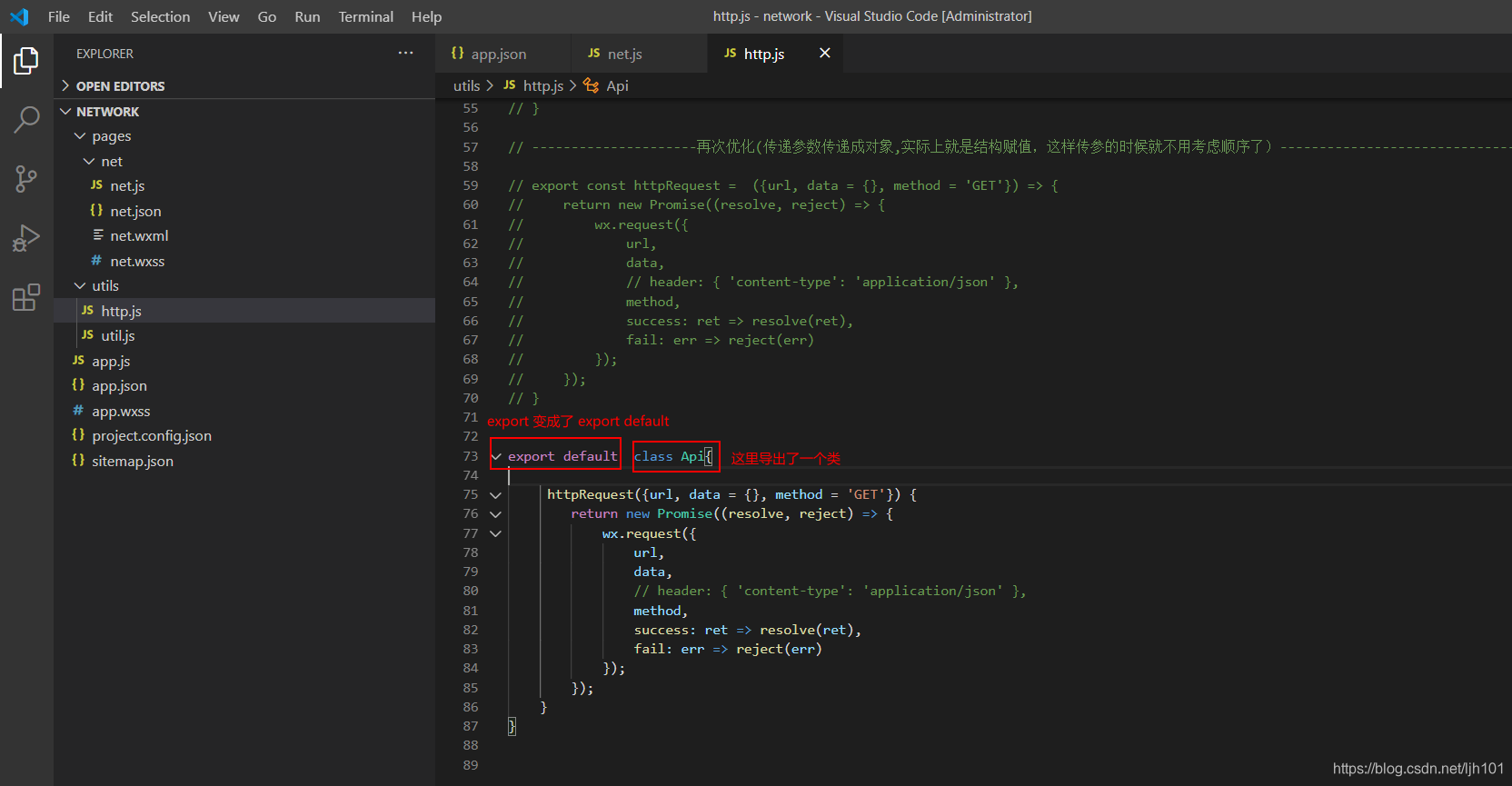Collapse the NETWORK workspace section

tap(65, 111)
